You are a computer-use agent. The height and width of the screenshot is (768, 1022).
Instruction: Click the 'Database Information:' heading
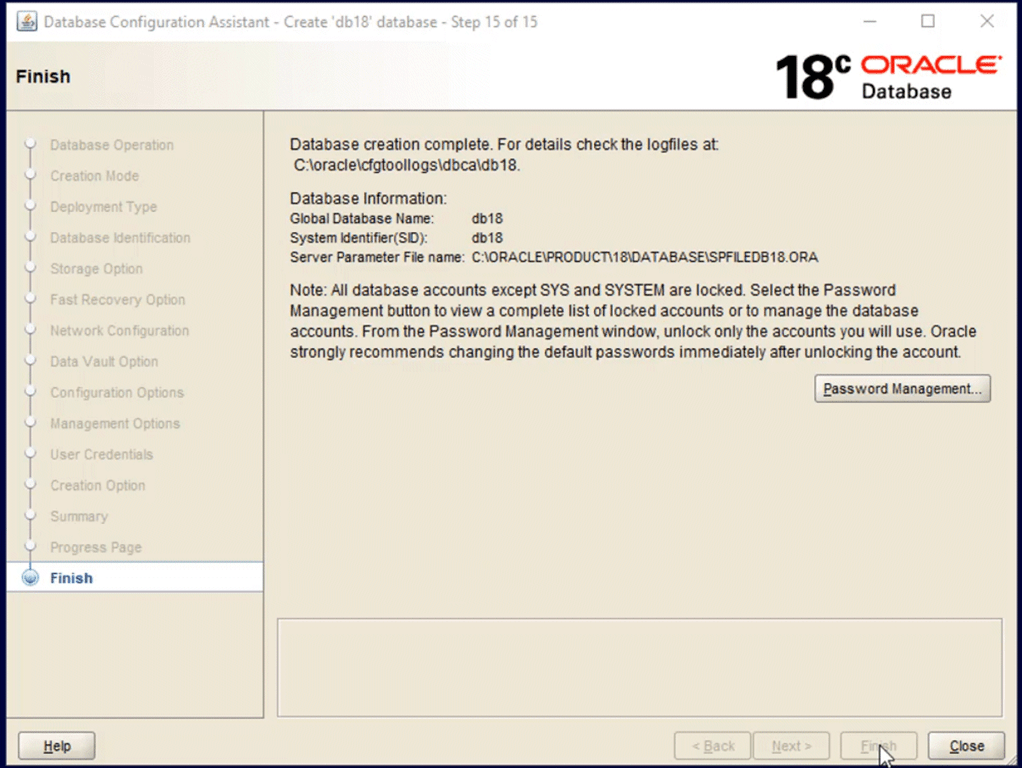click(368, 198)
